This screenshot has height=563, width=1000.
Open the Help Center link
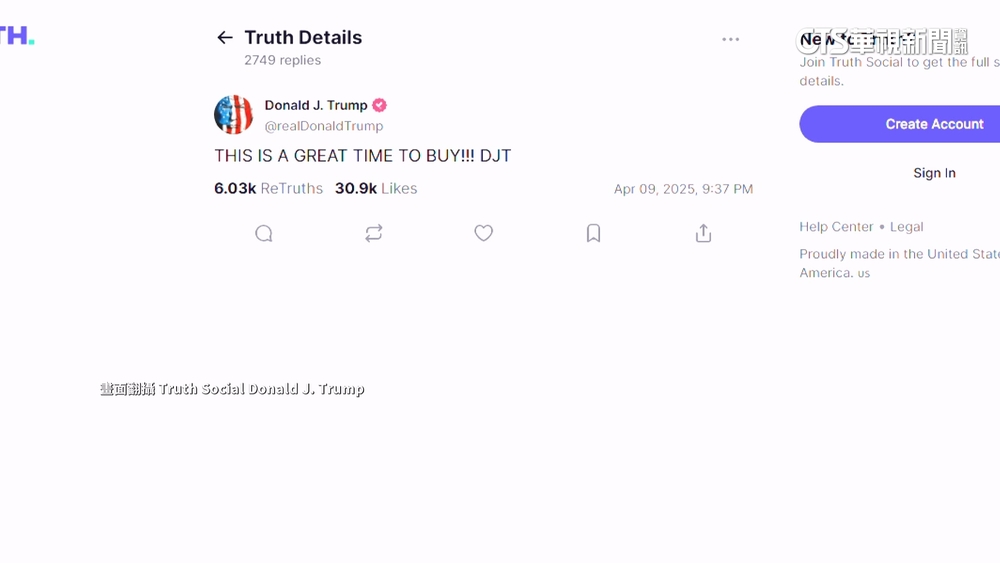point(836,227)
